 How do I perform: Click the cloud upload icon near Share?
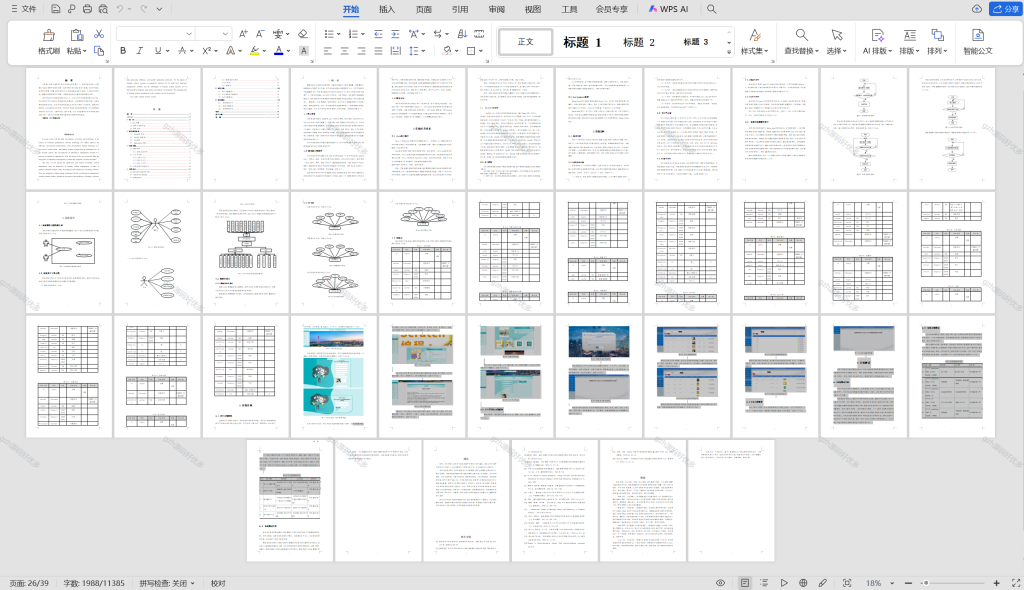pos(977,9)
